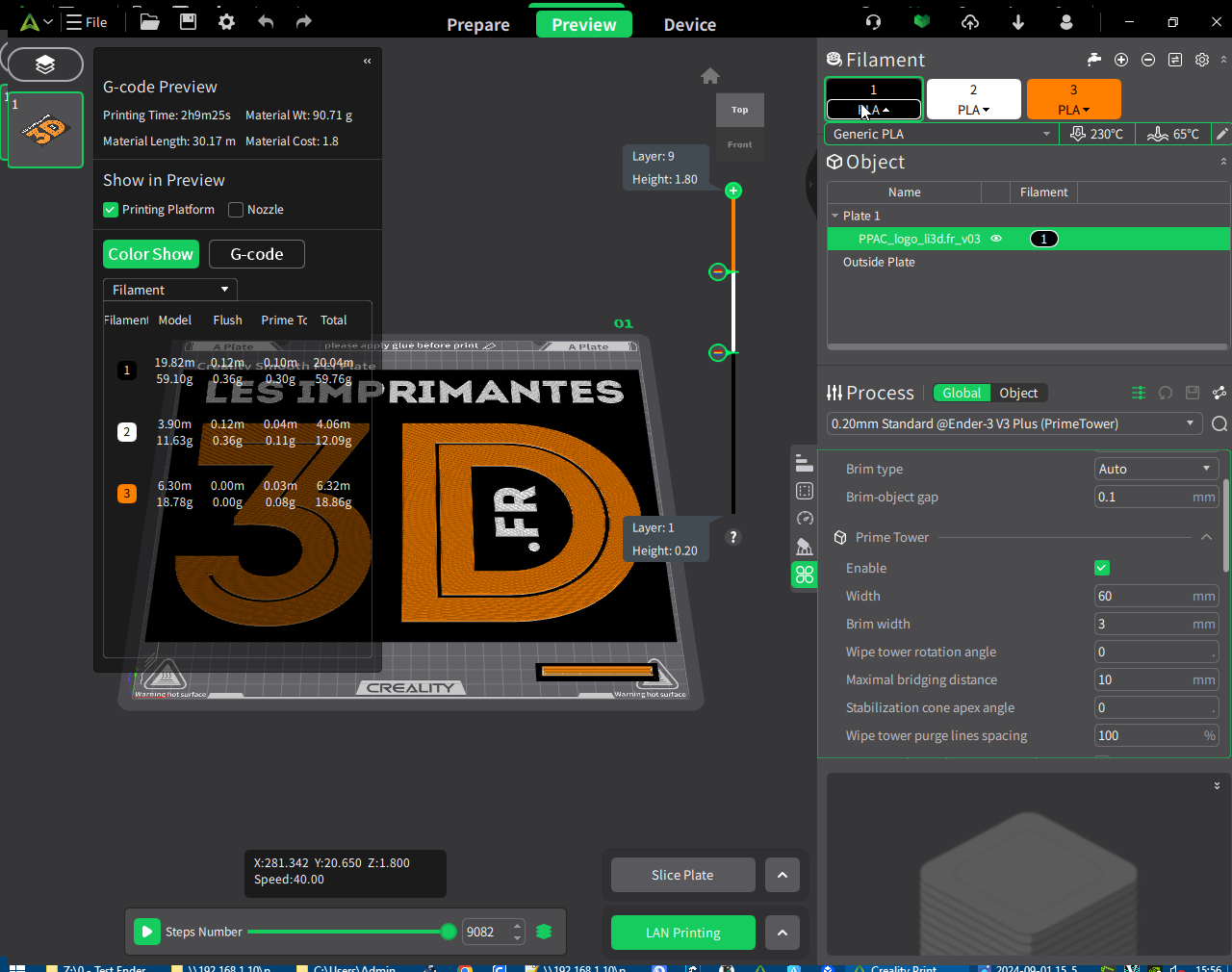Viewport: 1232px width, 972px height.
Task: Toggle the green layer-stack icon beside steps number
Action: pos(544,932)
